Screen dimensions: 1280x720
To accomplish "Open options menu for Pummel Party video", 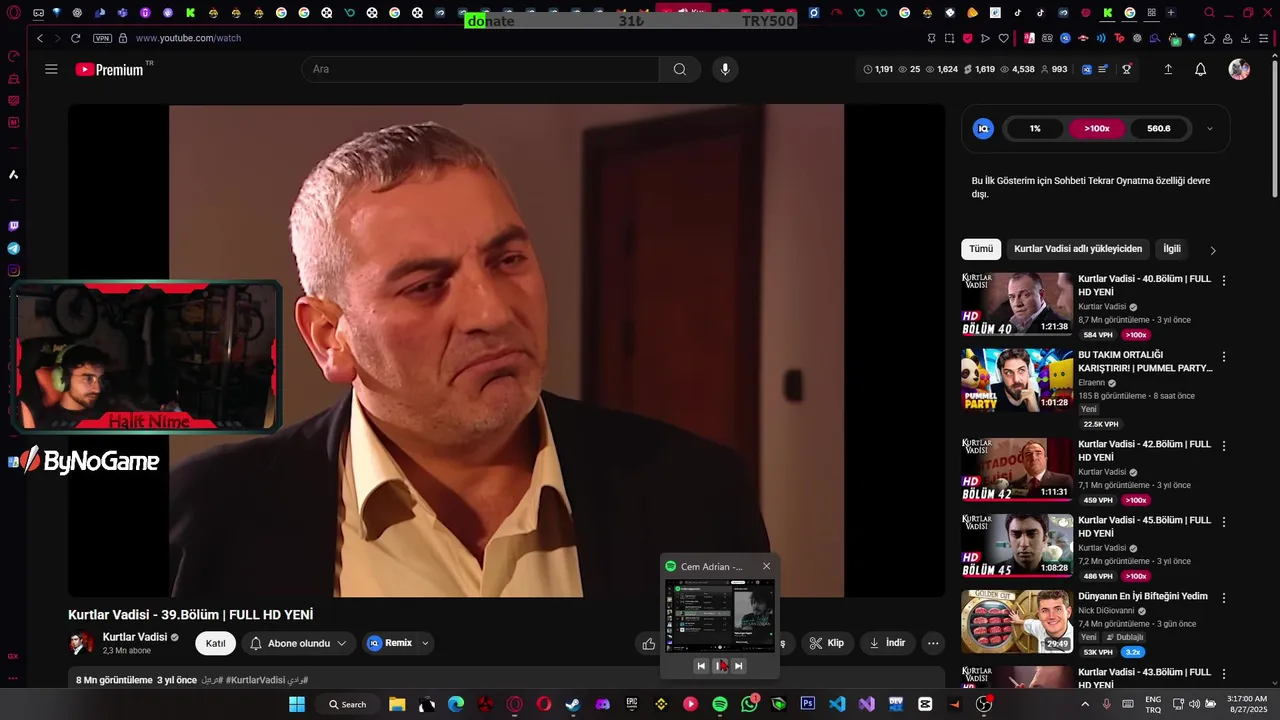I will (1224, 357).
